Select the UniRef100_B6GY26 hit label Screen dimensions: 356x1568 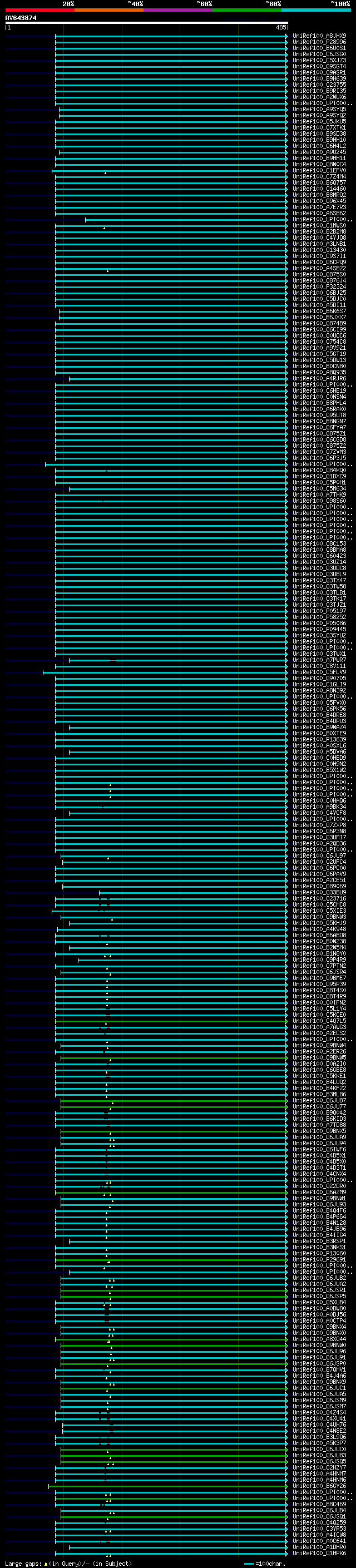(319, 1486)
